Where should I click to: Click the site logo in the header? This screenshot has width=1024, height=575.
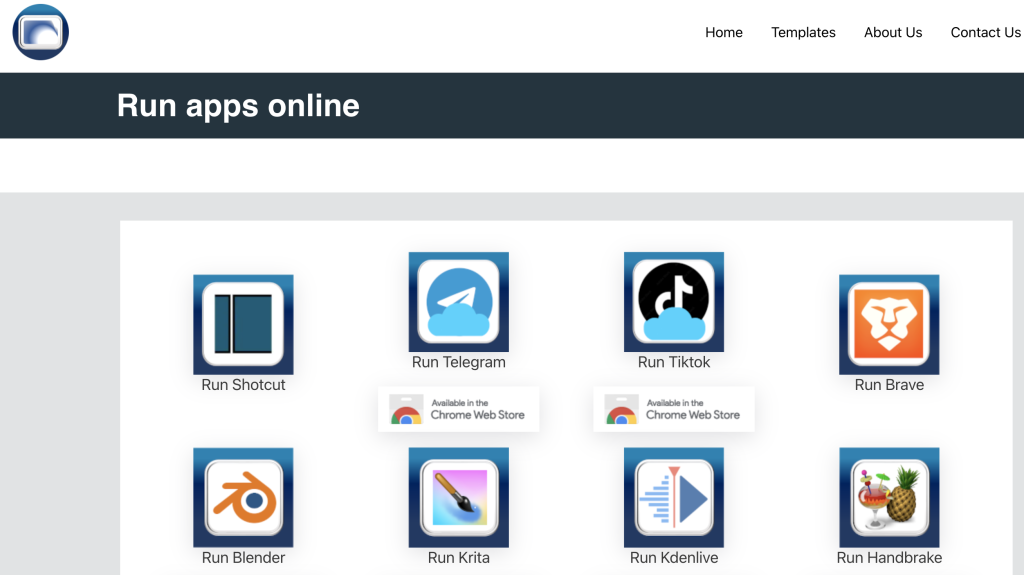40,32
